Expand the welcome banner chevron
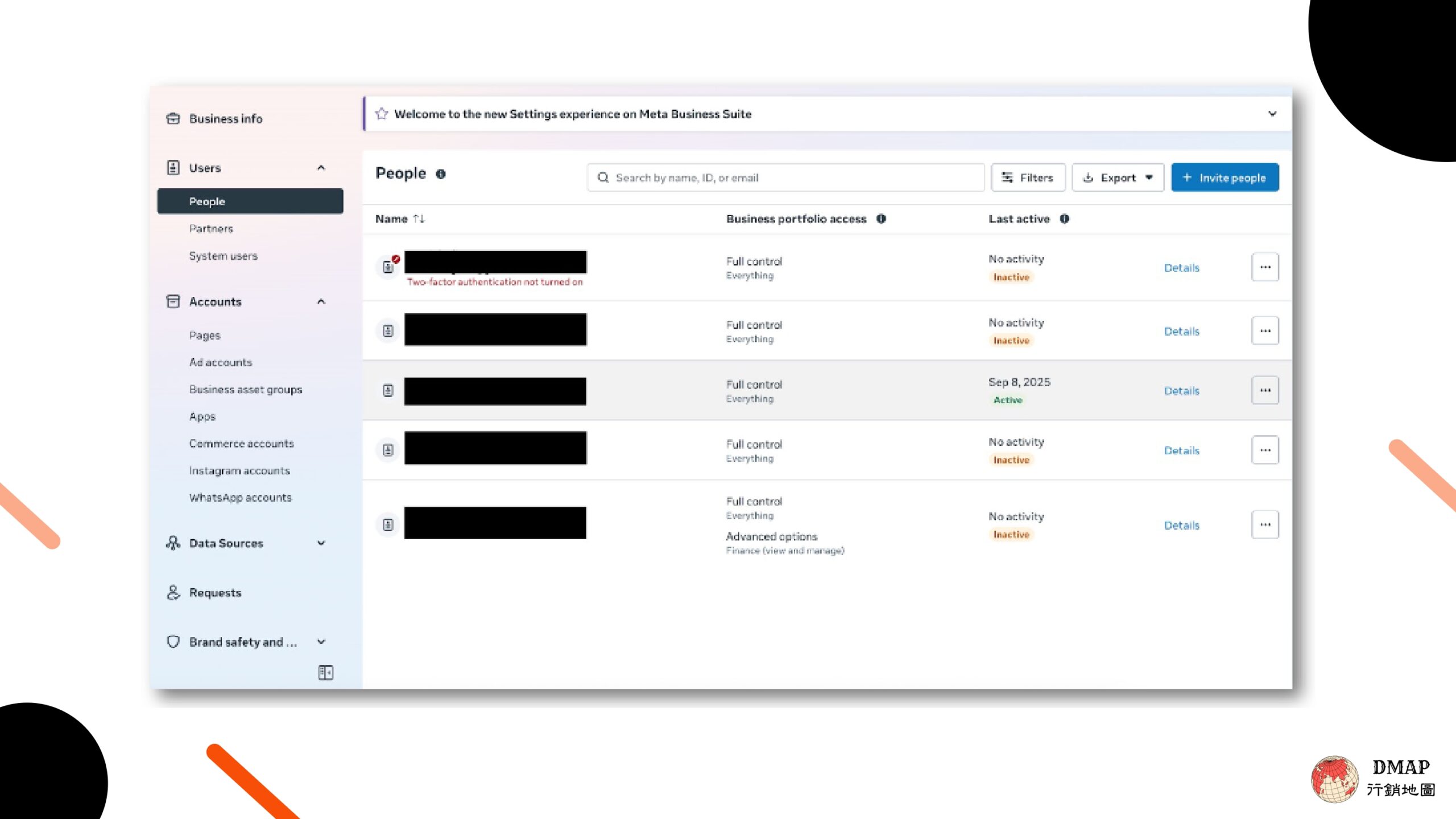Screen dimensions: 1456x819 point(1272,114)
